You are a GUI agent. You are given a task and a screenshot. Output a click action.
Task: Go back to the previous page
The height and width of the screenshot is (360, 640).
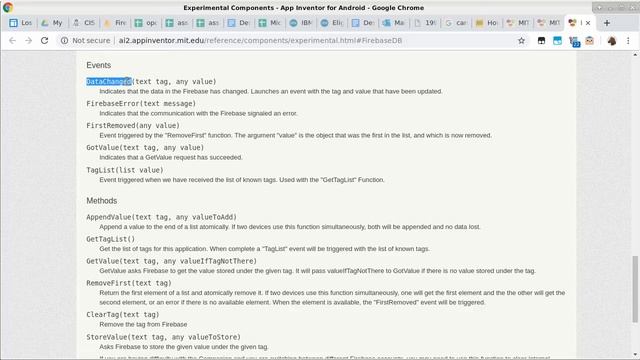pos(12,40)
